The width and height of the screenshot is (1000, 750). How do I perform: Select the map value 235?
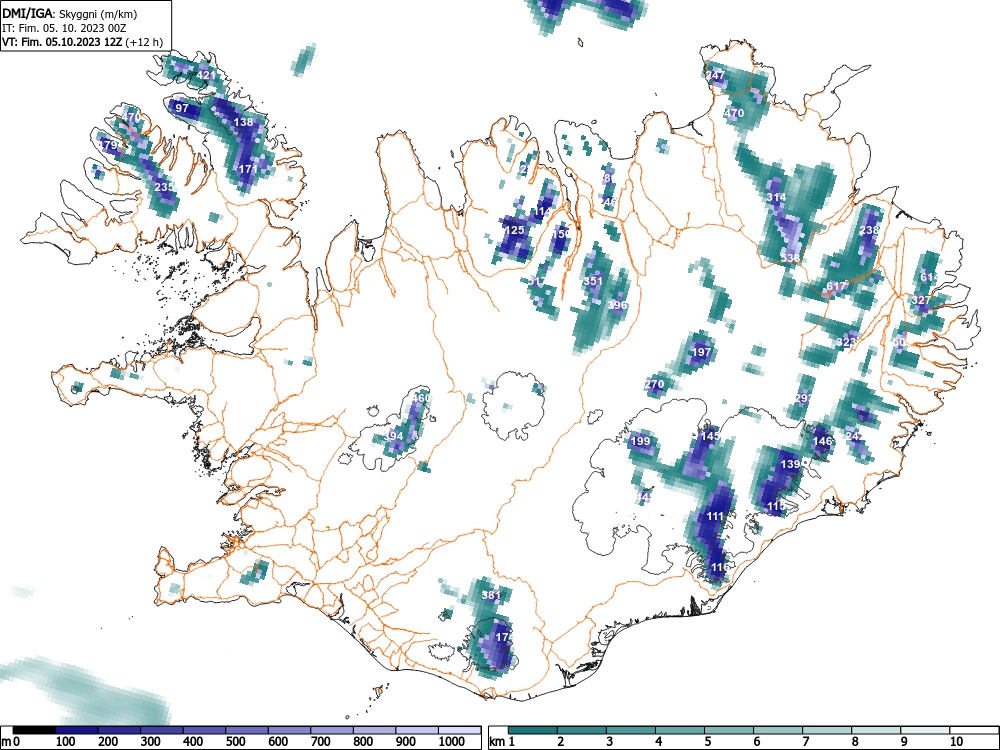[x=164, y=188]
